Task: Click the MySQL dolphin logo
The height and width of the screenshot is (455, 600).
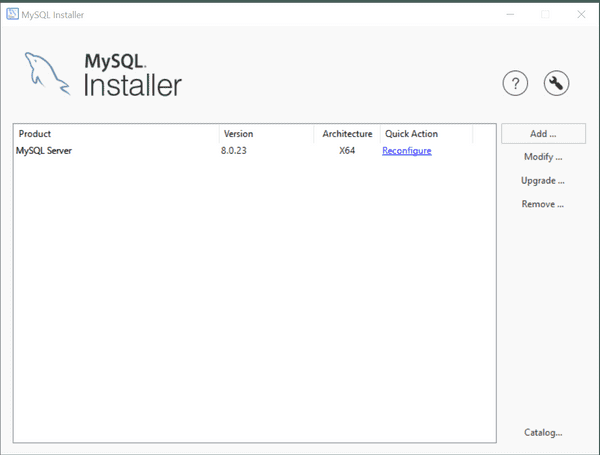Action: (48, 74)
